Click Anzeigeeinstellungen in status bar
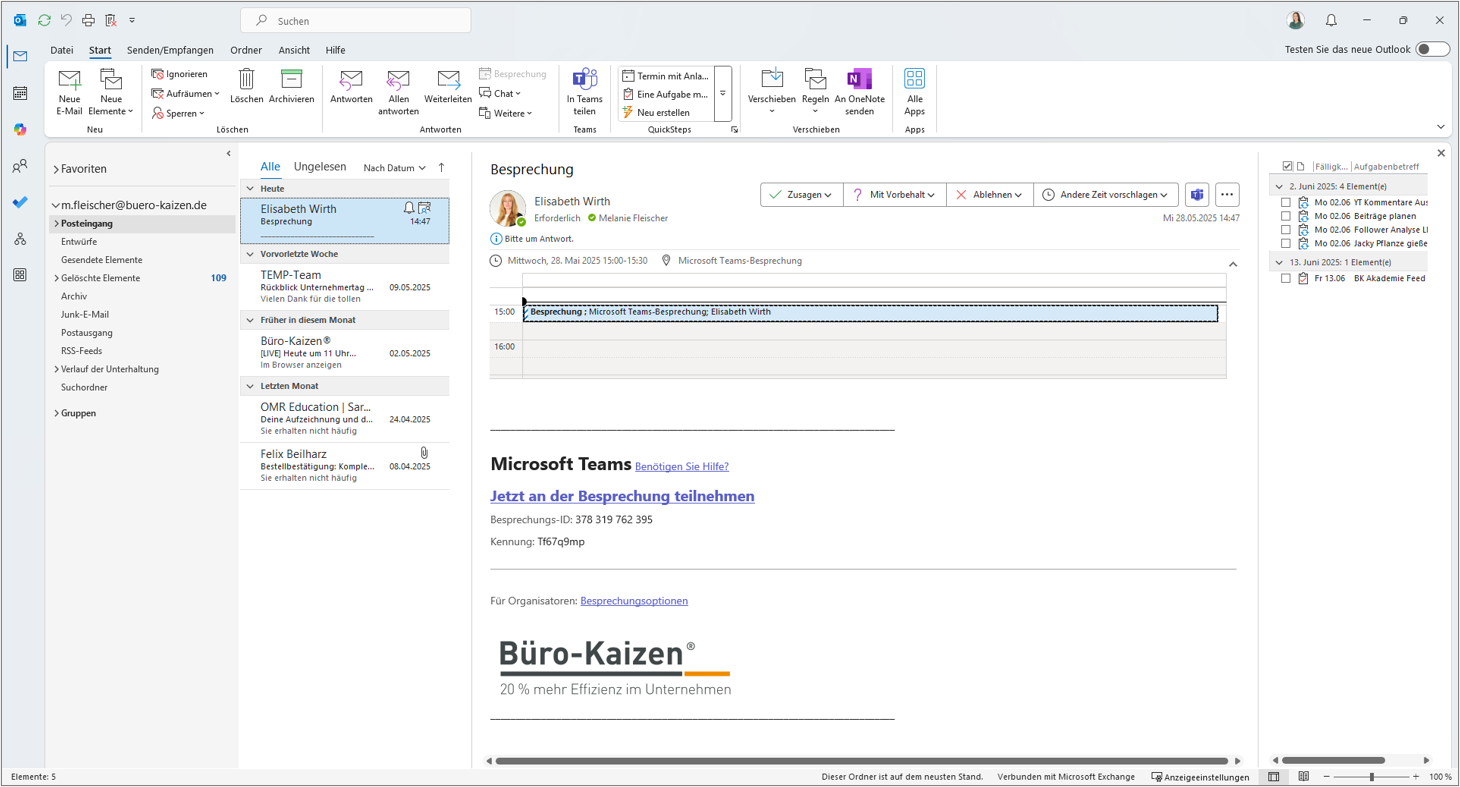The width and height of the screenshot is (1460, 787). 1200,777
